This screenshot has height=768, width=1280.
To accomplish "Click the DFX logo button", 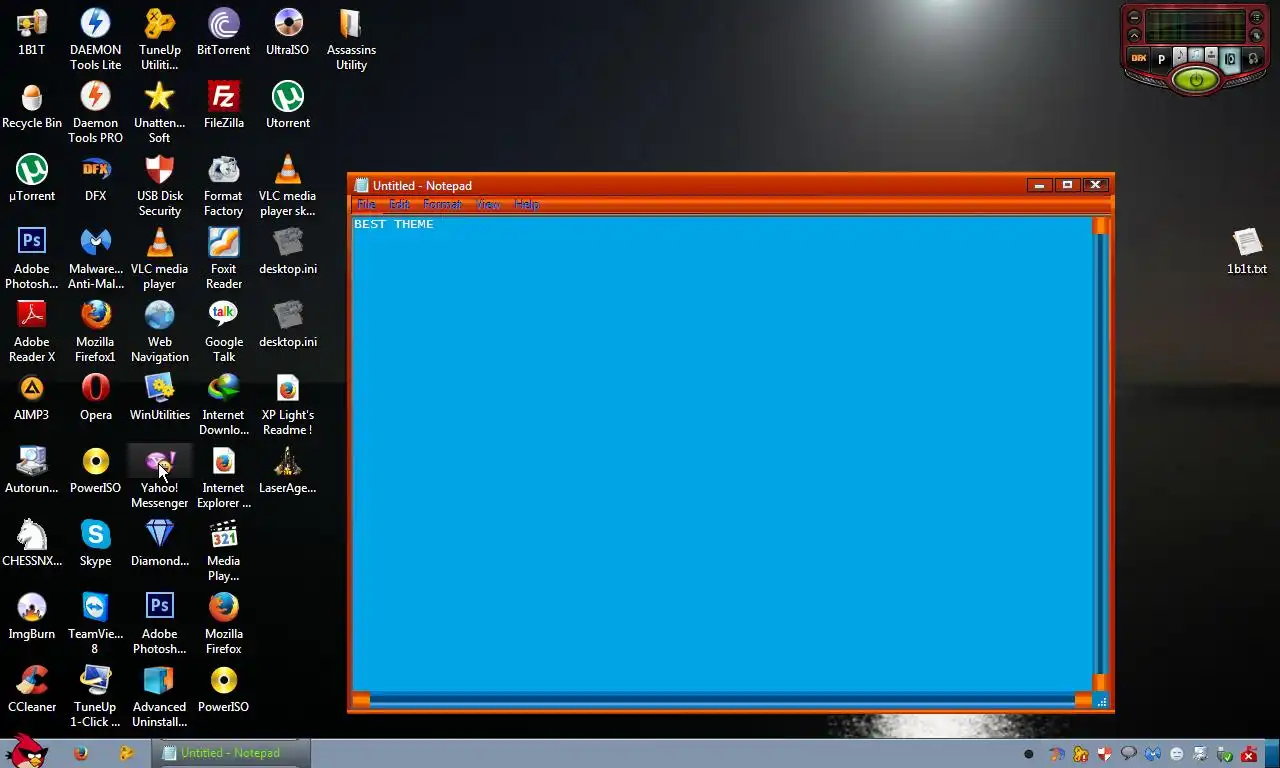I will point(1139,58).
